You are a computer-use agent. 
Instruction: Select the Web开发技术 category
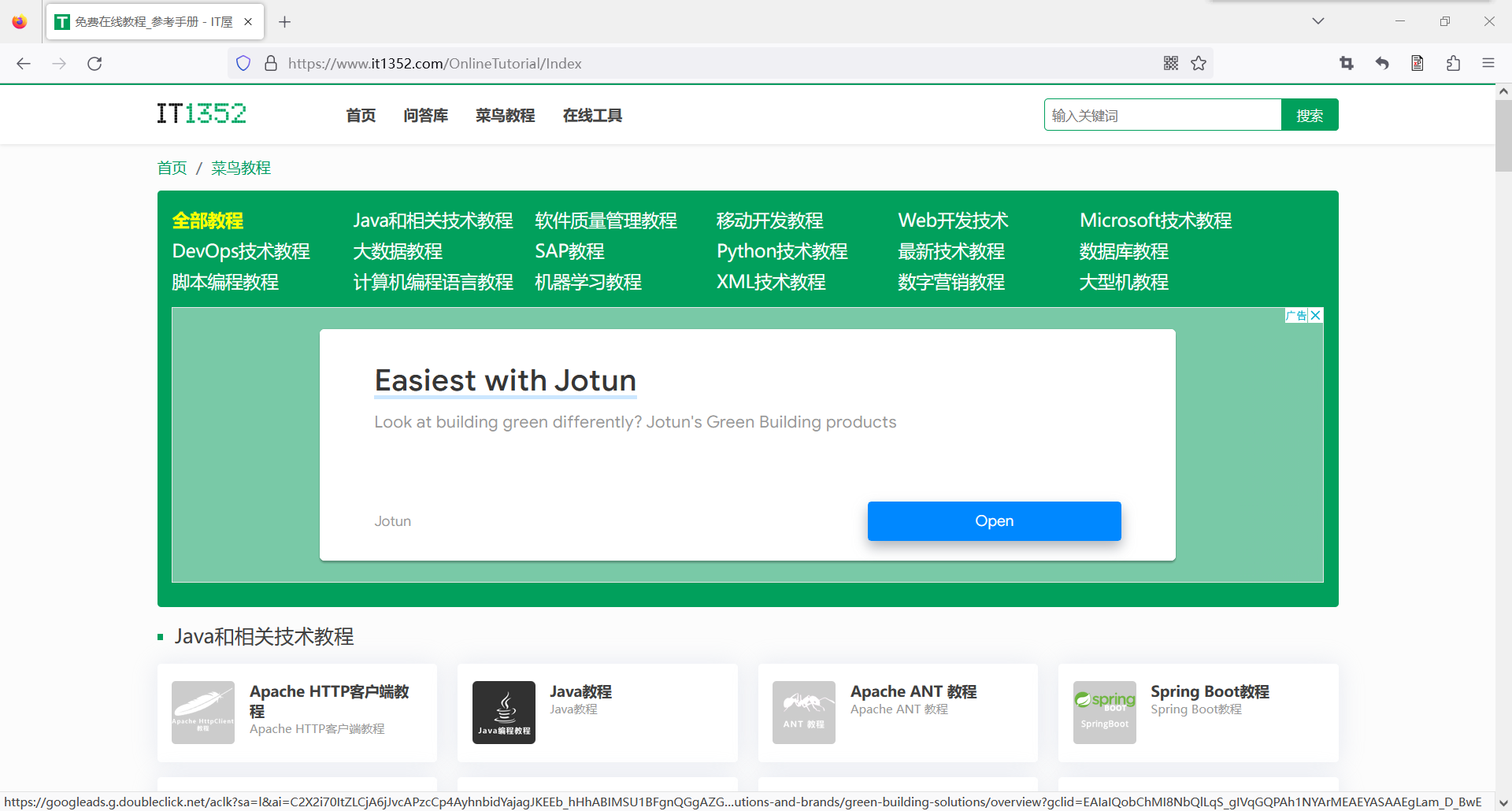(953, 220)
